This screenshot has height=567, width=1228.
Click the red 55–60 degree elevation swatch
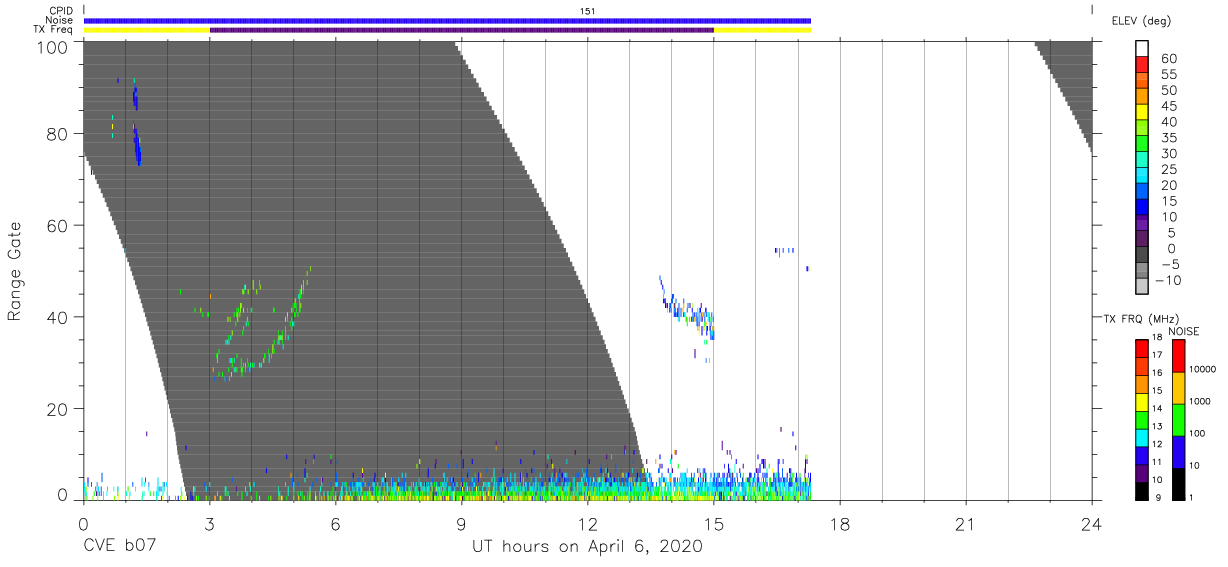[1141, 66]
